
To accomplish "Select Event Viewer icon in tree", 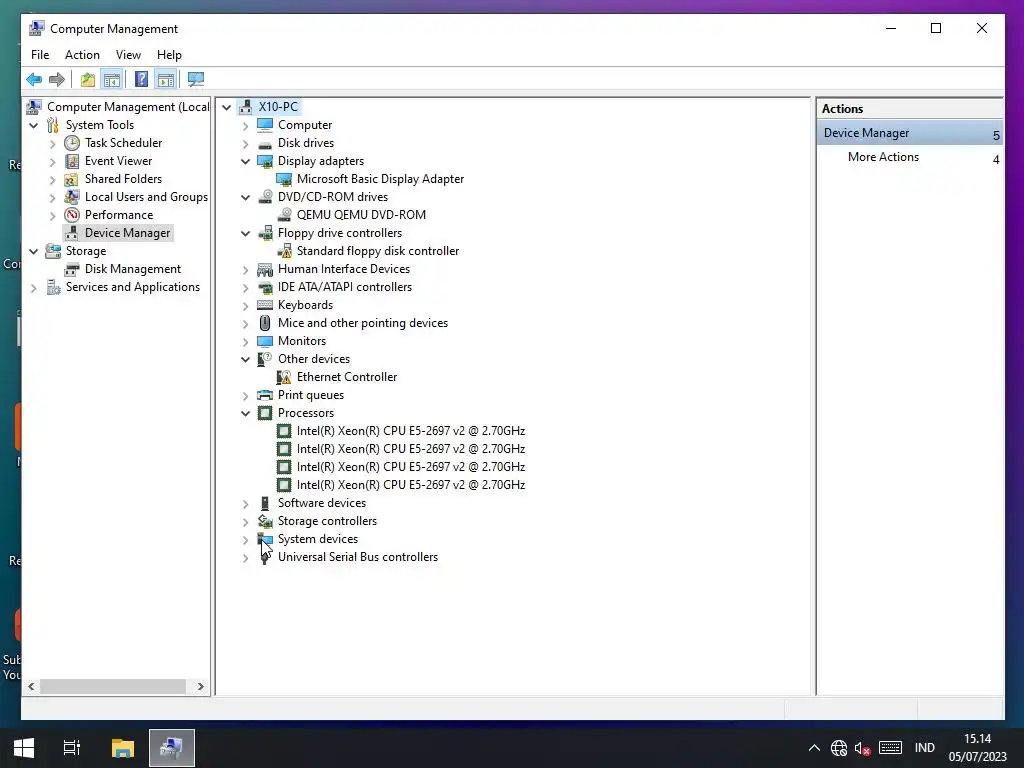I will 72,161.
